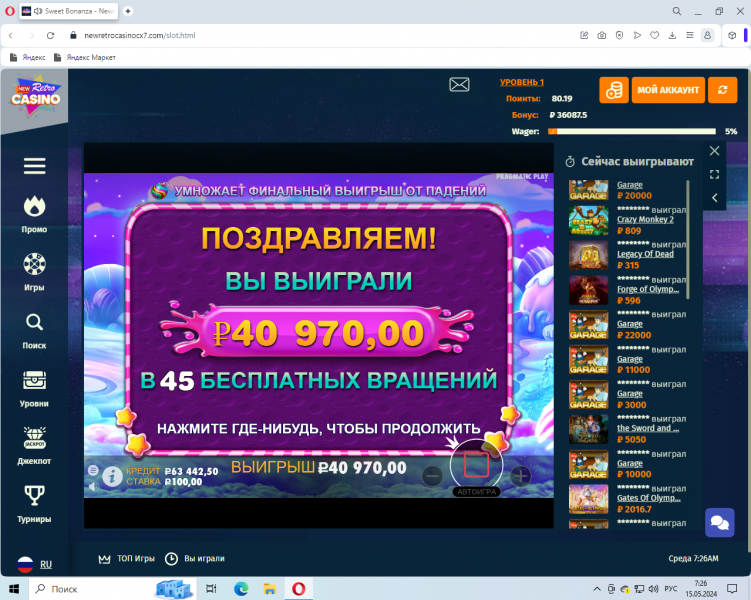Open the Уровни levels section
751x600 pixels.
pos(34,389)
